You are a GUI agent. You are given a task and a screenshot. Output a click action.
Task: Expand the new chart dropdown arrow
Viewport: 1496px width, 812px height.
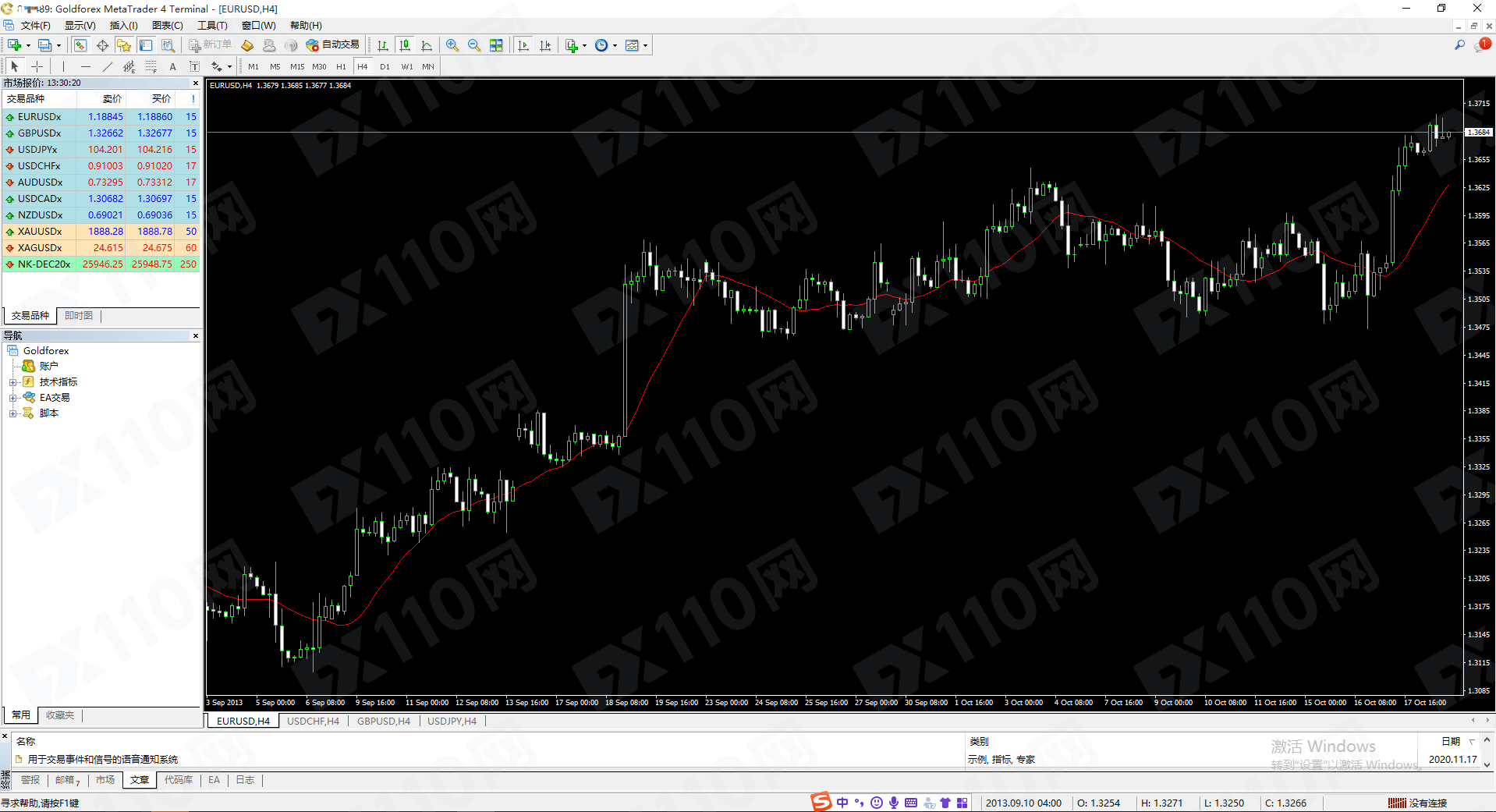point(28,45)
